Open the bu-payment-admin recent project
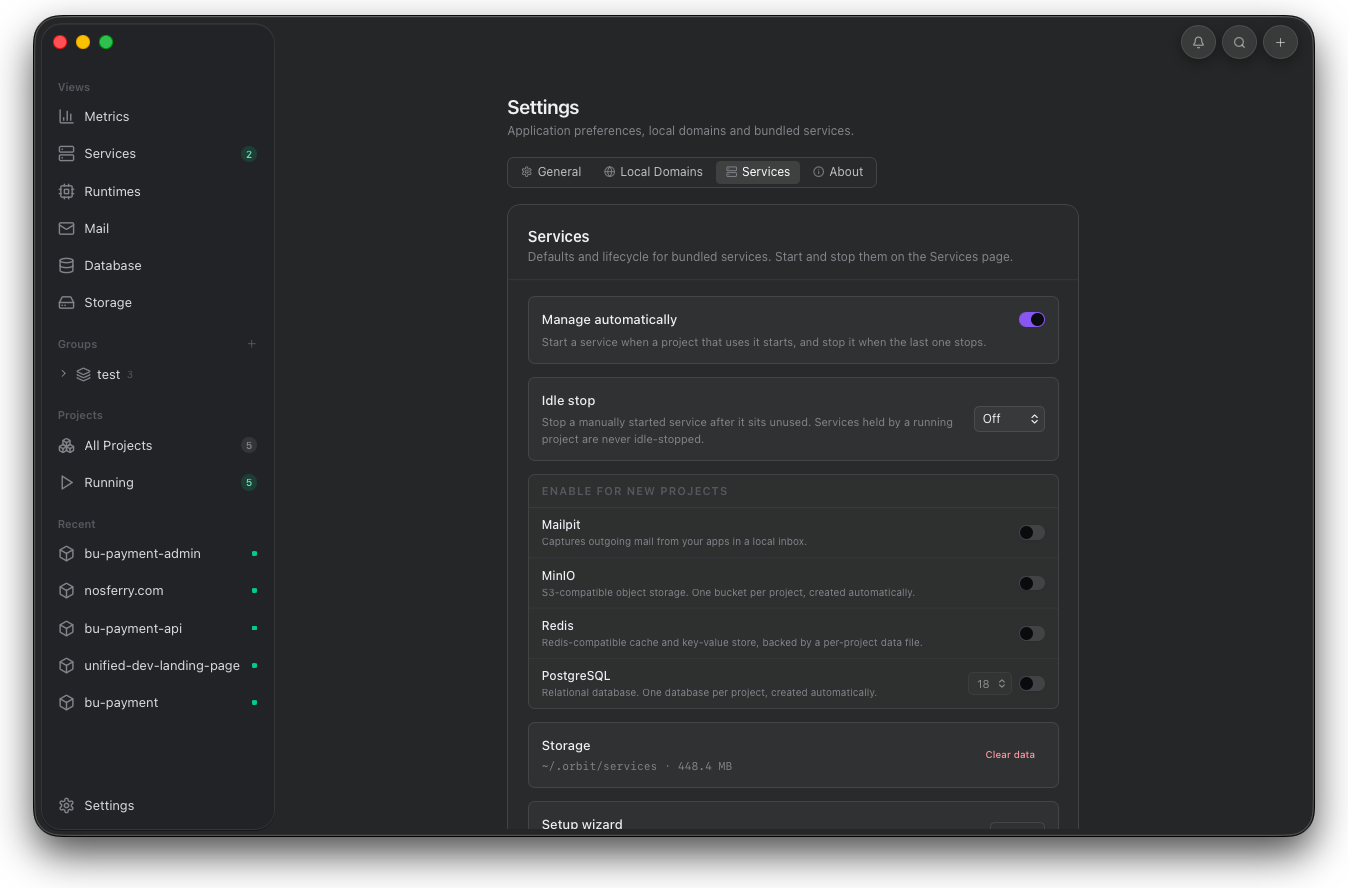Screen dimensions: 1348x888 tap(158, 553)
